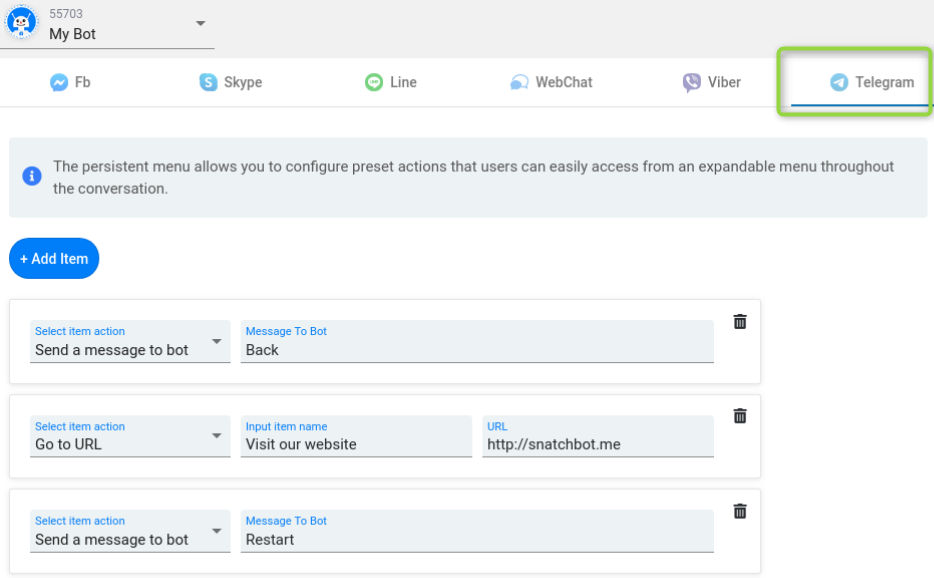Open the Go to URL action dropdown
This screenshot has width=934, height=578.
point(216,436)
